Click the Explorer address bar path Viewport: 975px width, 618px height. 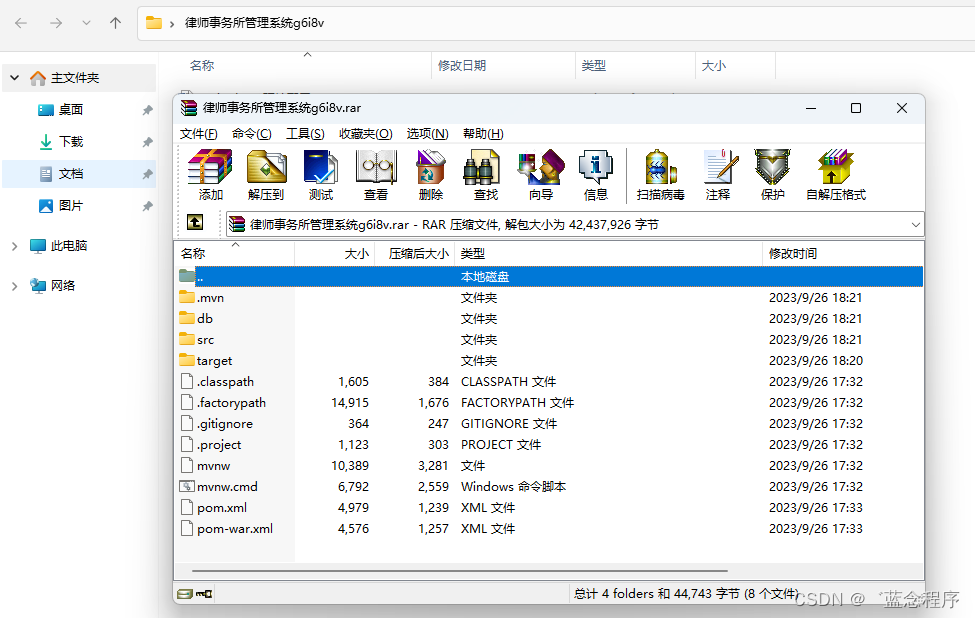[x=254, y=23]
